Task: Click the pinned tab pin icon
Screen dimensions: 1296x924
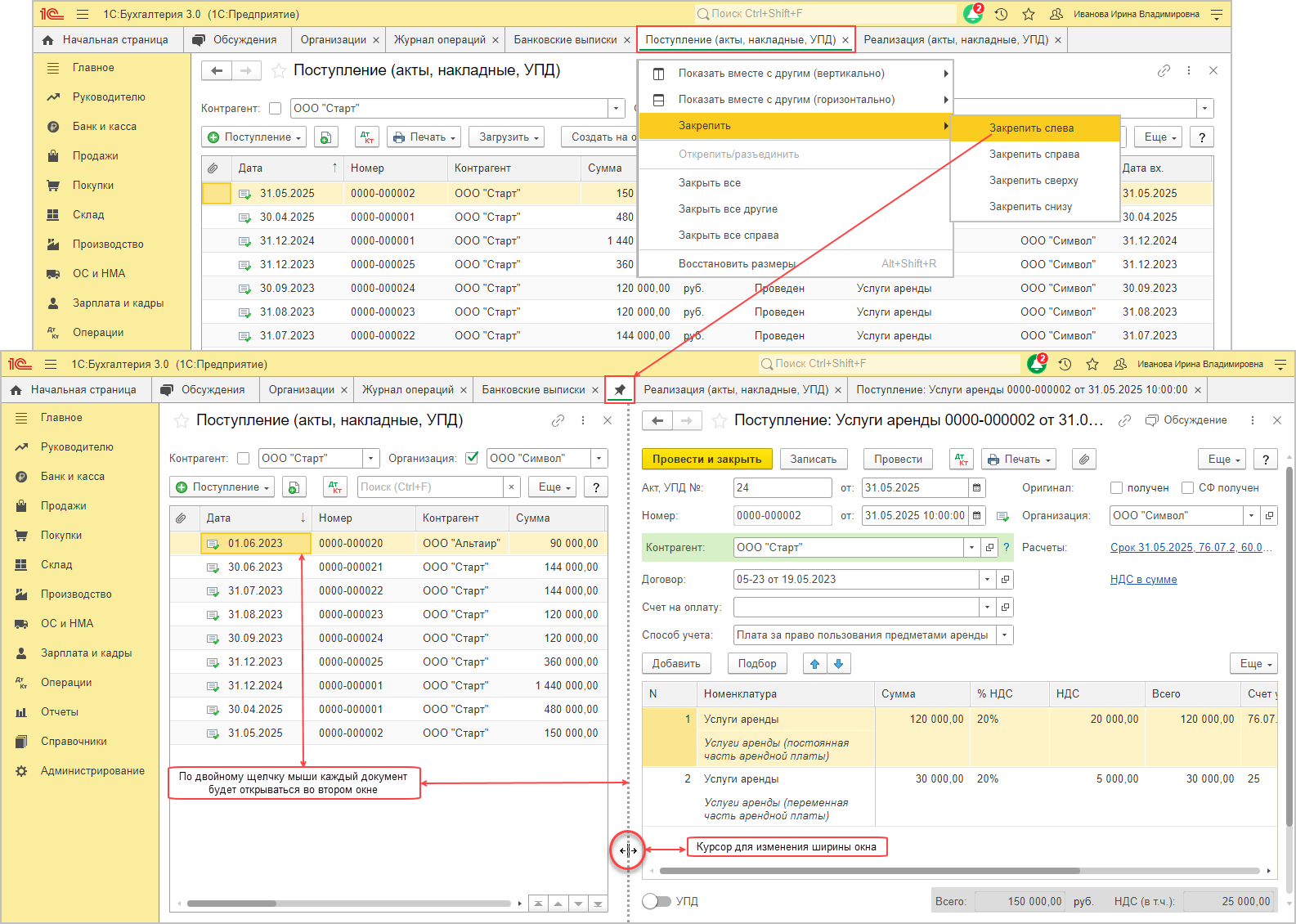Action: coord(620,390)
